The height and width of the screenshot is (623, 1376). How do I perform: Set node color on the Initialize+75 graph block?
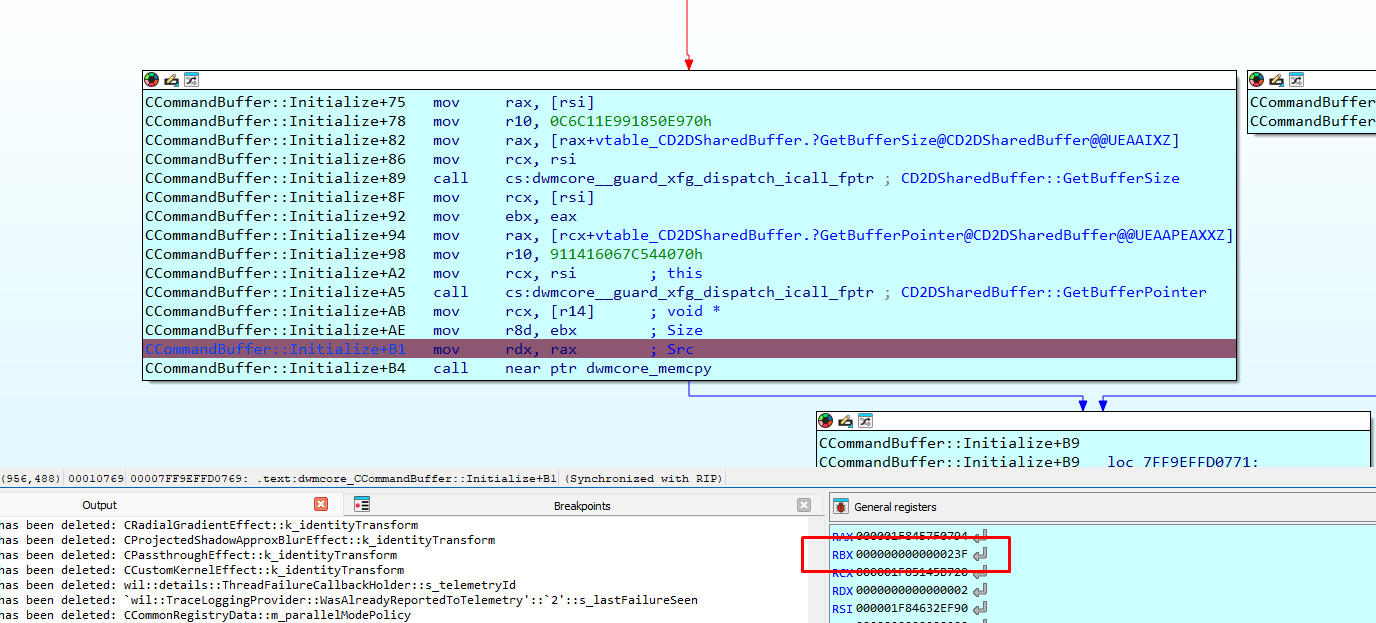point(152,80)
